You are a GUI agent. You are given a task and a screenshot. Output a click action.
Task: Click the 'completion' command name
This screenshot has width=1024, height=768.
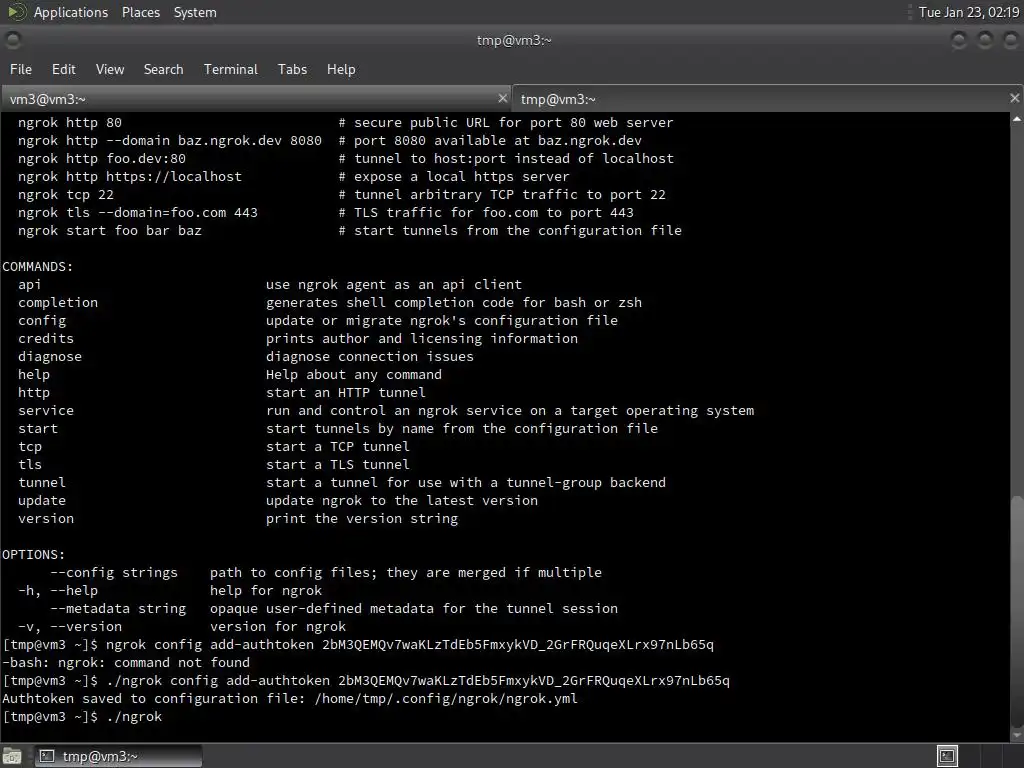pyautogui.click(x=58, y=302)
